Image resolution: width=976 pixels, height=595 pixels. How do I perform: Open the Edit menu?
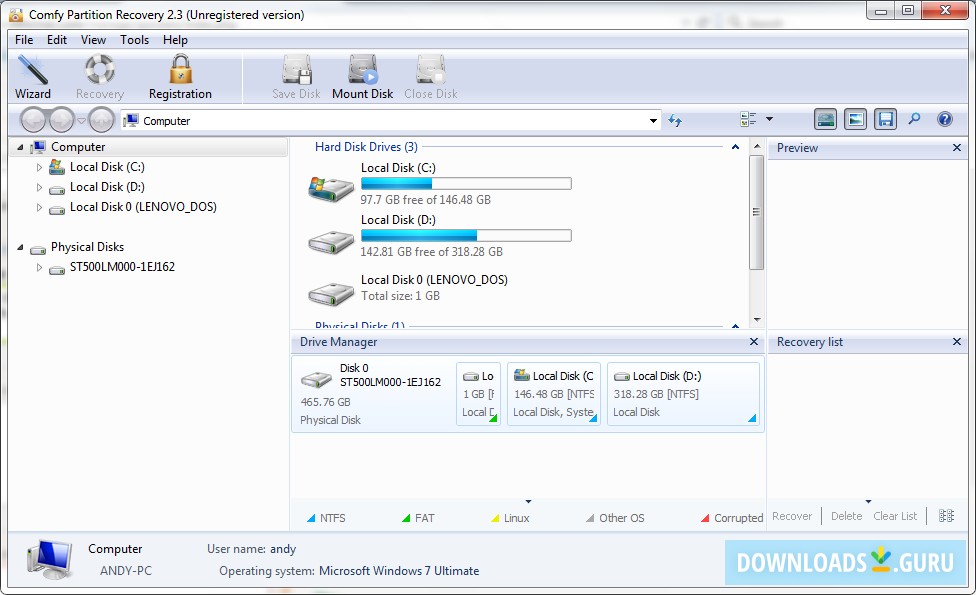click(x=57, y=40)
